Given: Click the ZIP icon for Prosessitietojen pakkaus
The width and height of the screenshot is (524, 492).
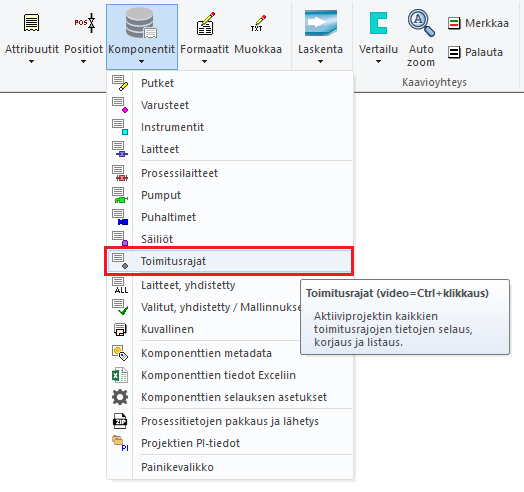Looking at the screenshot, I should click(x=120, y=421).
